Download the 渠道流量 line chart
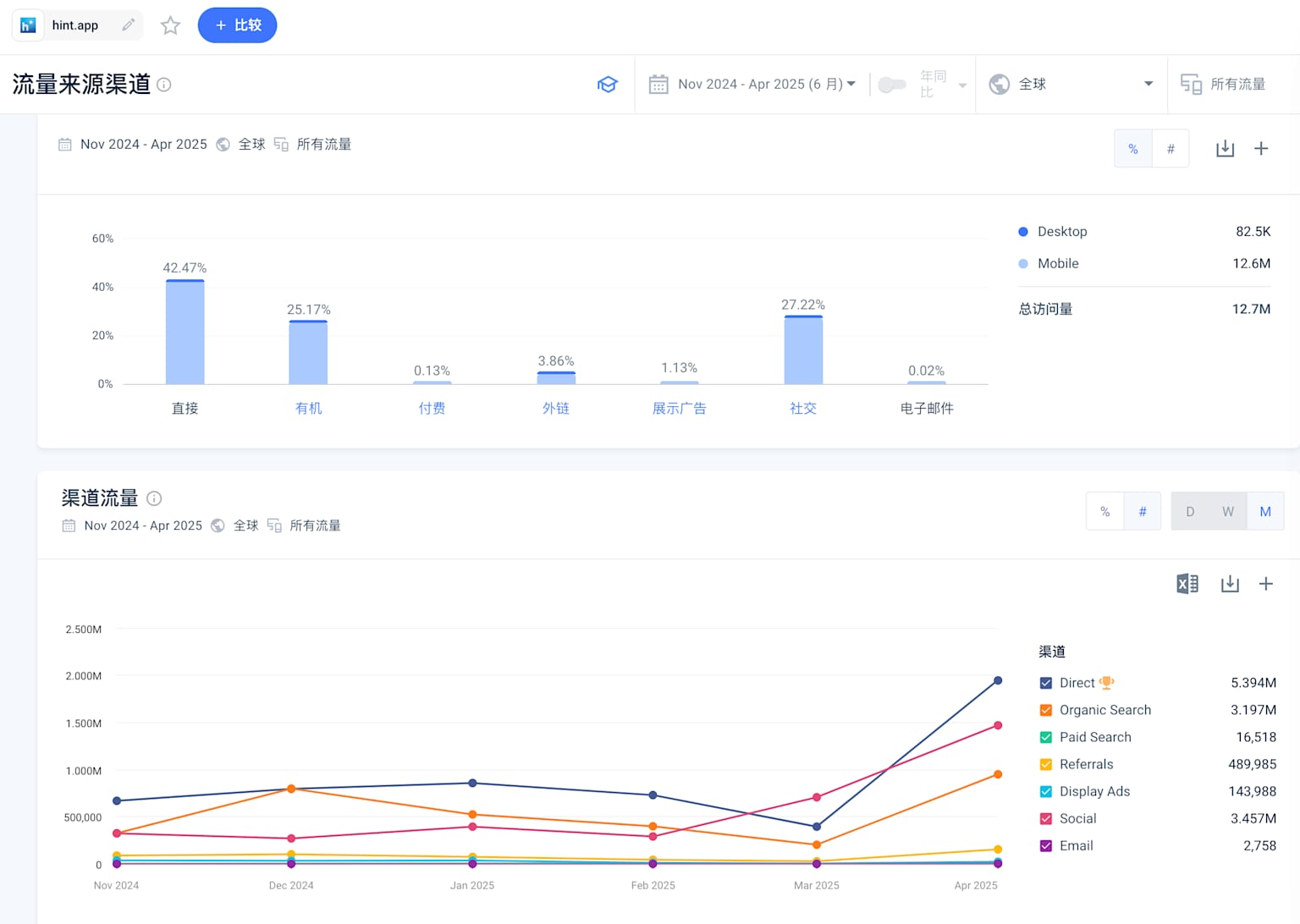The height and width of the screenshot is (924, 1300). click(x=1230, y=584)
